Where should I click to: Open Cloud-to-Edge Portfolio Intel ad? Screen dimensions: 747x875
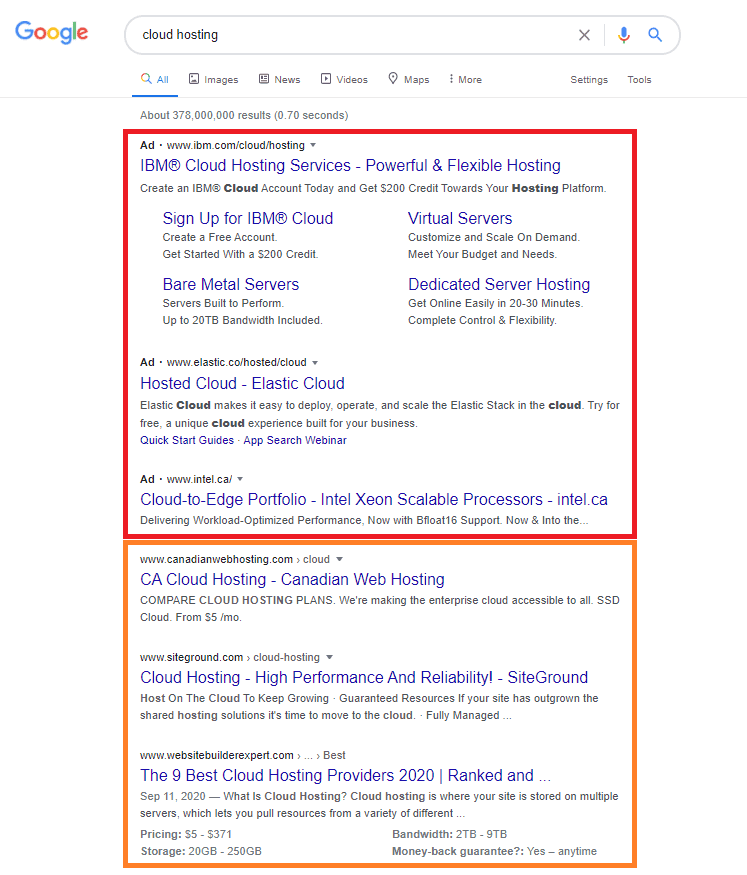coord(374,499)
